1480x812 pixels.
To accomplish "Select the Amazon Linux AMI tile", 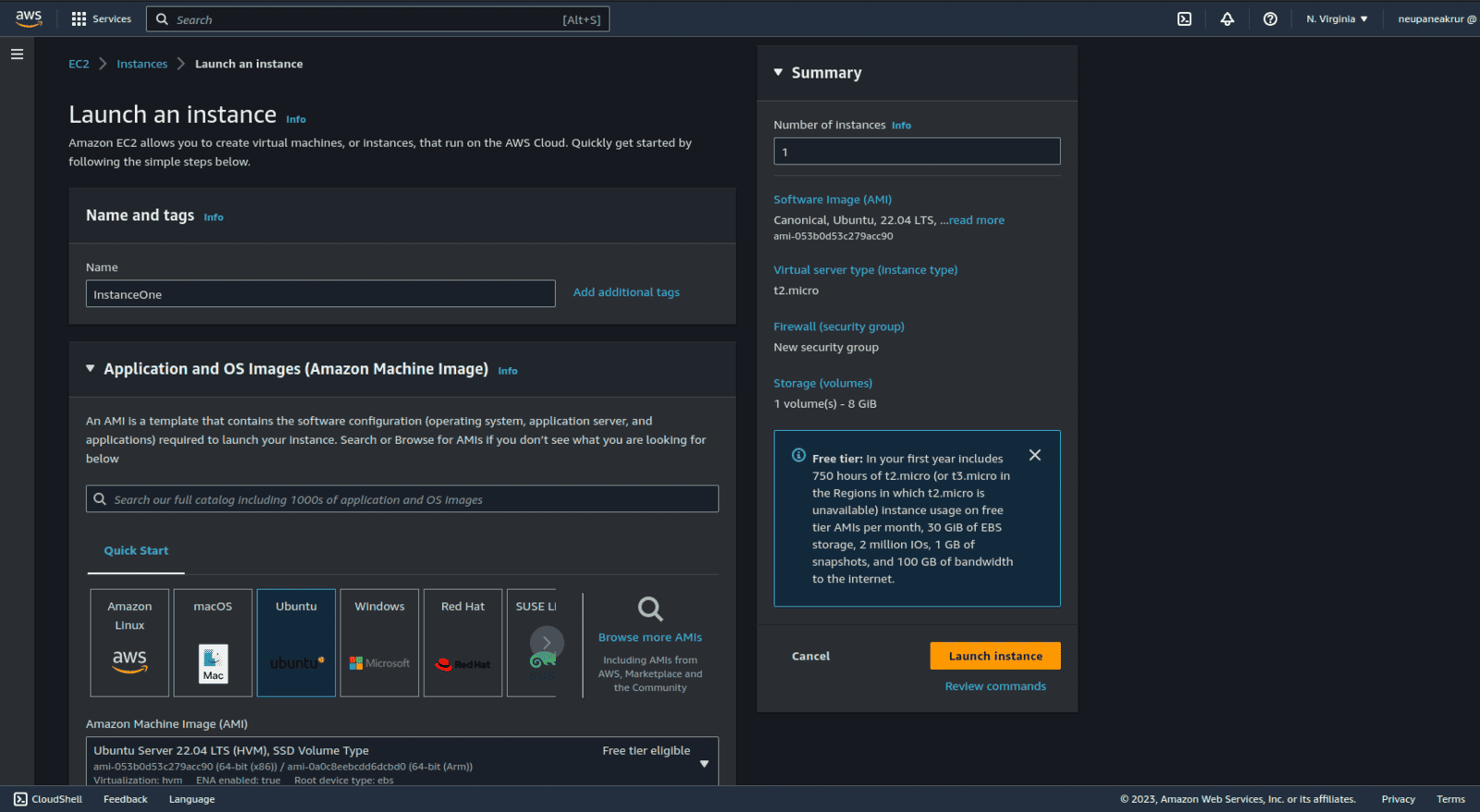I will (x=129, y=643).
